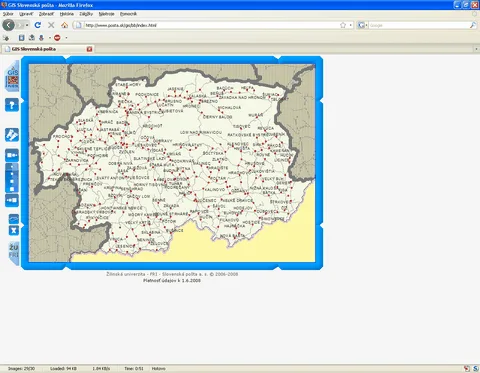Click the puzzle-piece extension toolbar icon
Viewport: 480px width, 373px height.
point(6,38)
